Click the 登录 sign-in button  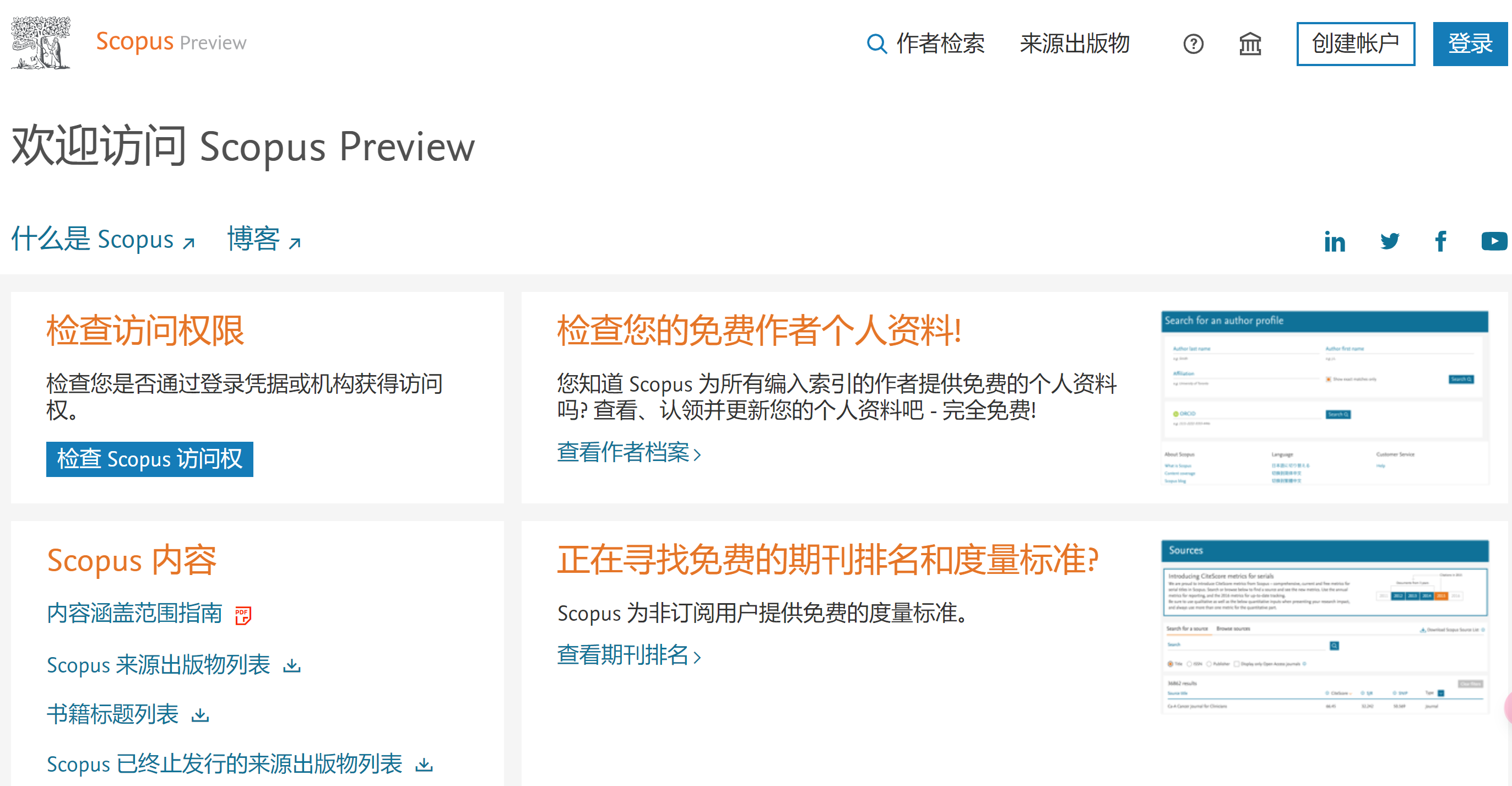point(1470,44)
